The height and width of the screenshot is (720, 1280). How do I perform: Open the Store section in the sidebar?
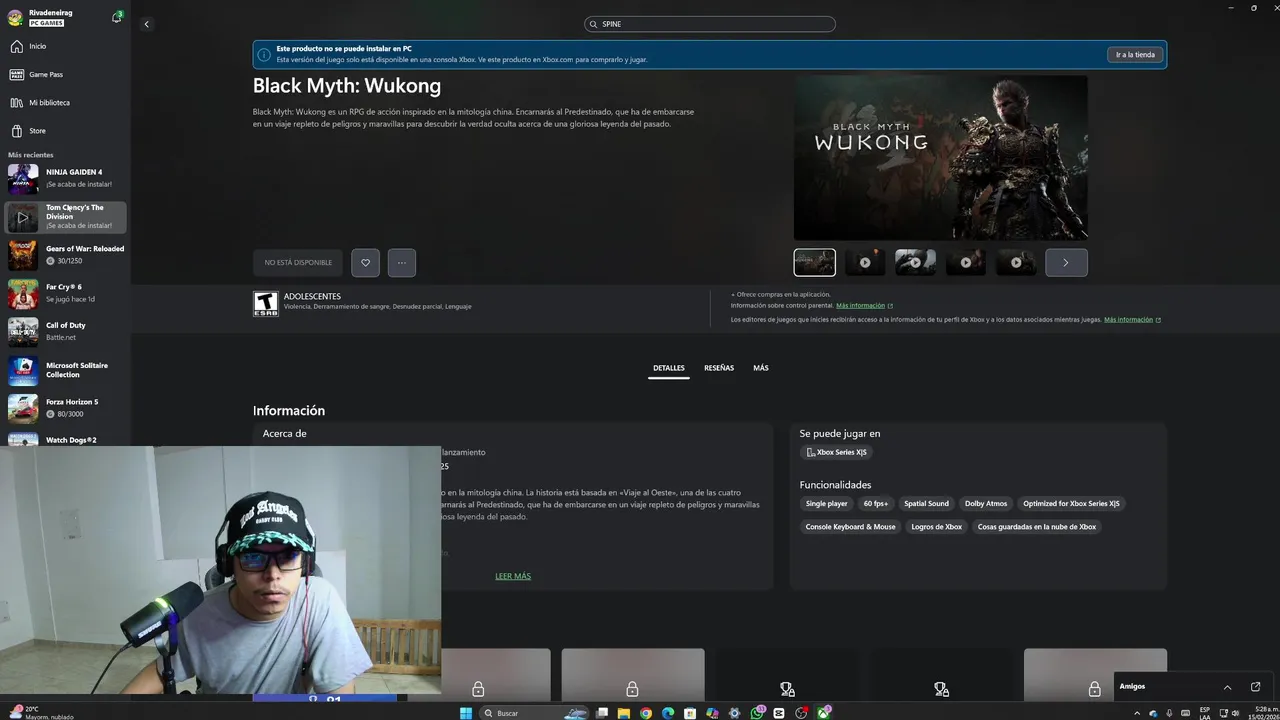65,130
